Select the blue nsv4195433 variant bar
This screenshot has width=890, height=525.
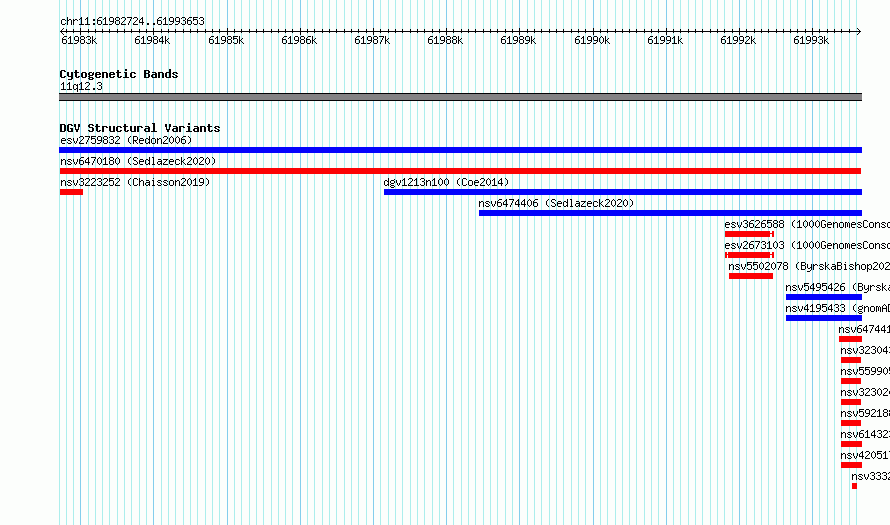[824, 318]
